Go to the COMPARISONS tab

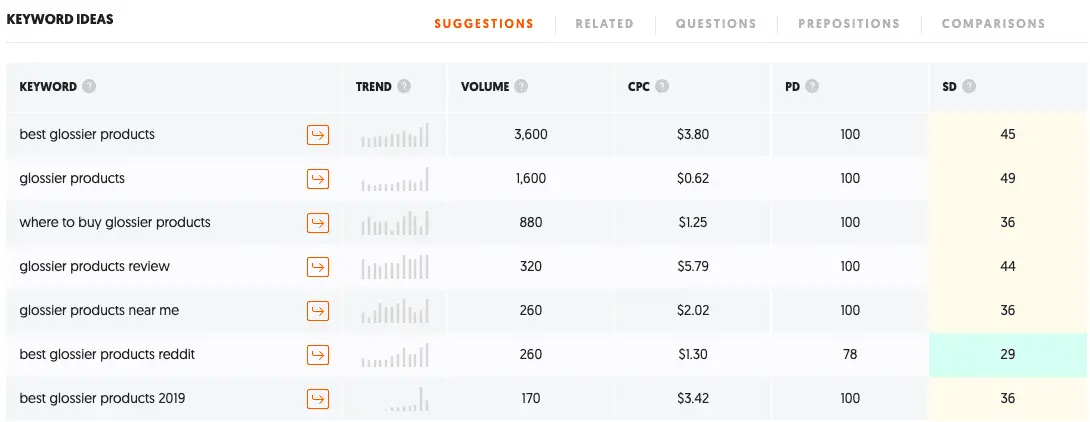993,24
